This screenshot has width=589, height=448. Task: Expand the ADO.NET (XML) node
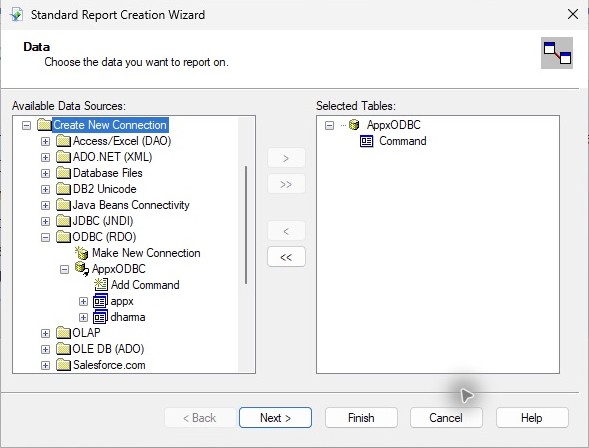click(45, 157)
